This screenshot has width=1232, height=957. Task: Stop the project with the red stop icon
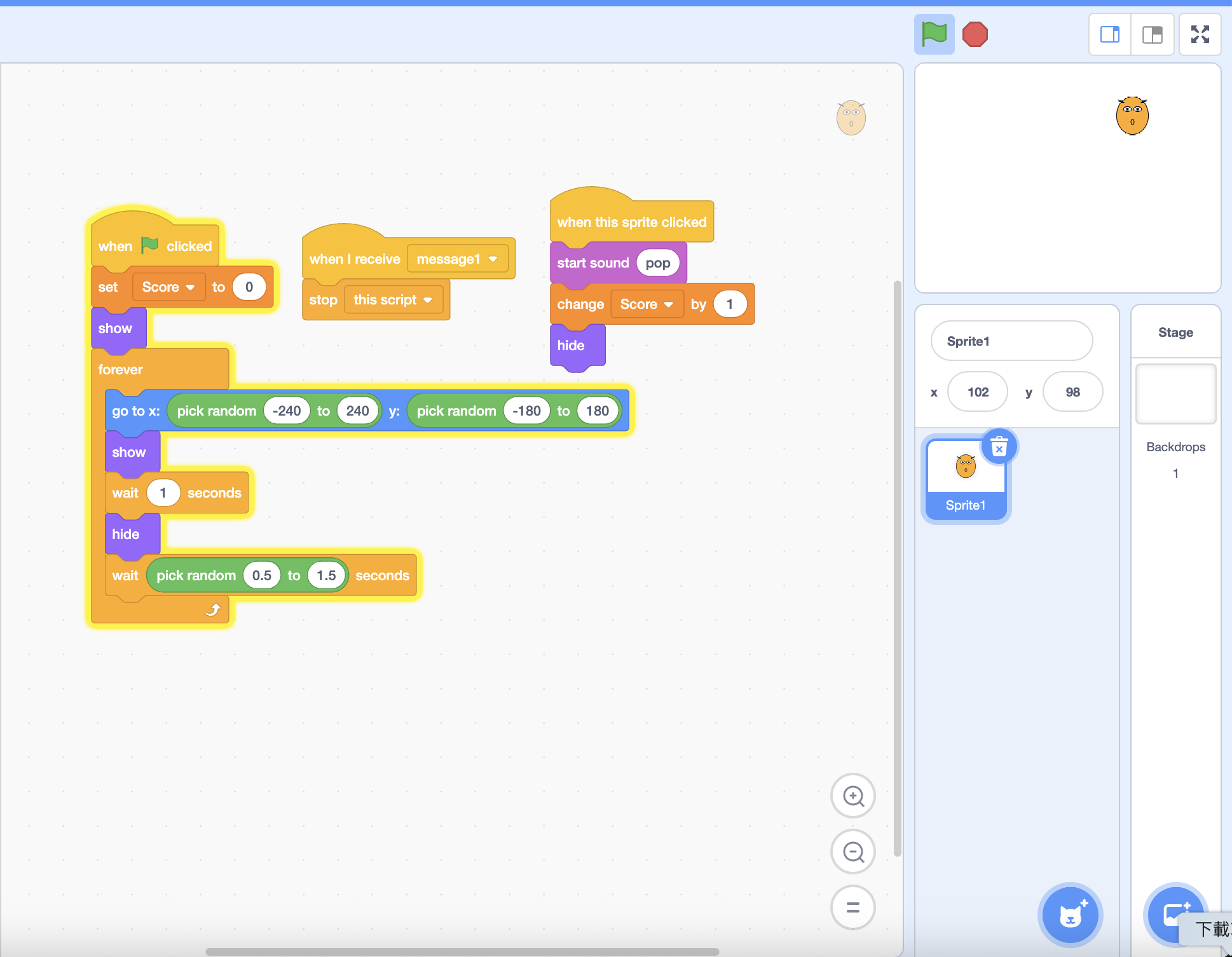coord(975,34)
